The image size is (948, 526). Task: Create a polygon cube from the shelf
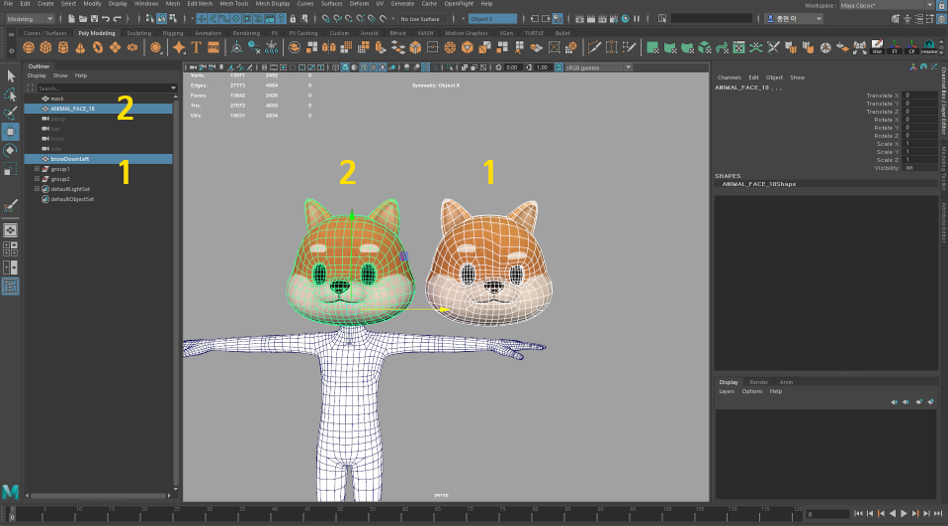point(45,47)
